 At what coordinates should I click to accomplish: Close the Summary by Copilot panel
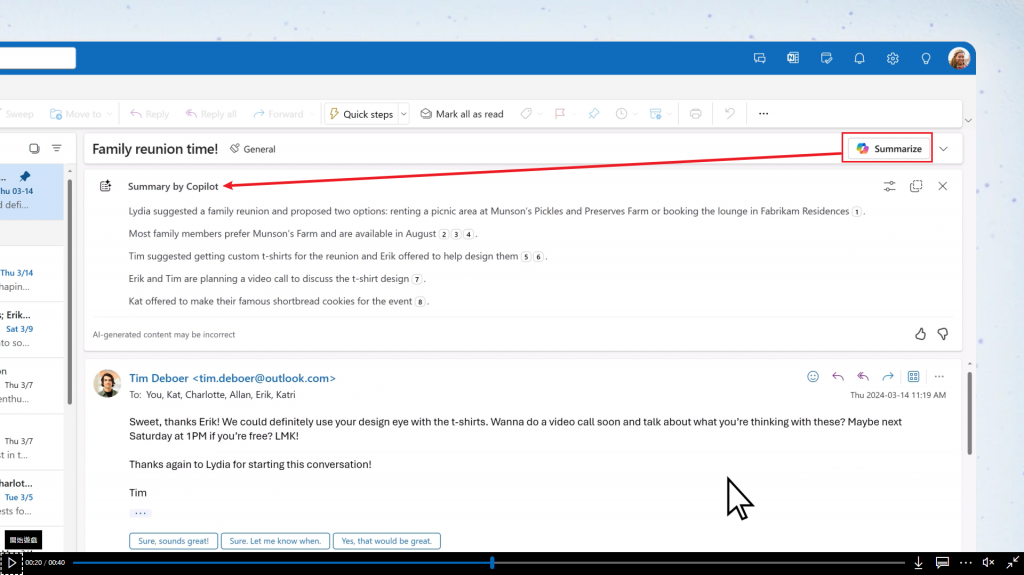(942, 186)
